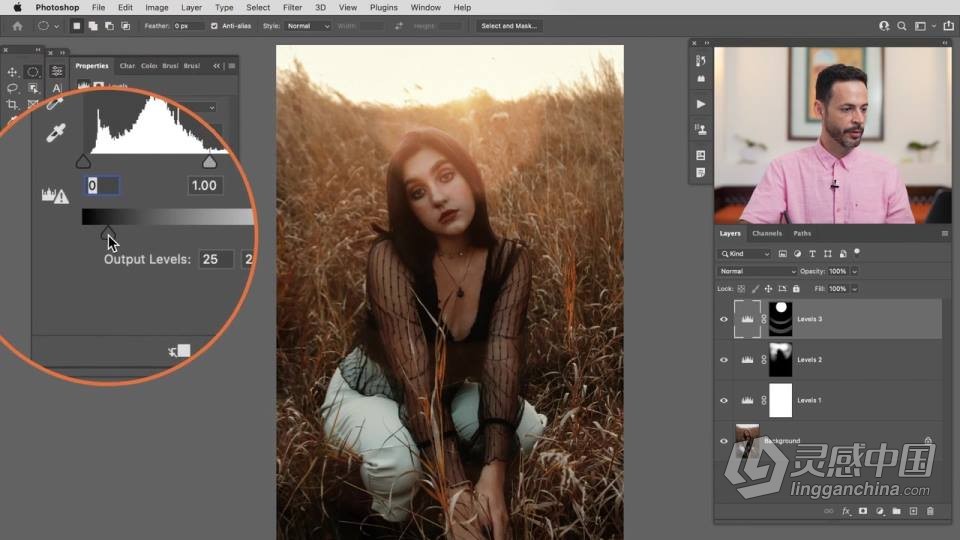The width and height of the screenshot is (960, 540).
Task: Collapse the Properties panel group arrows
Action: tap(217, 66)
